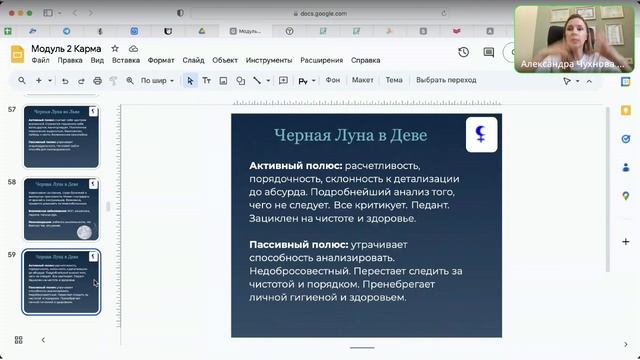Open the Вид menu
Screen dimensions: 640x360
click(97, 60)
